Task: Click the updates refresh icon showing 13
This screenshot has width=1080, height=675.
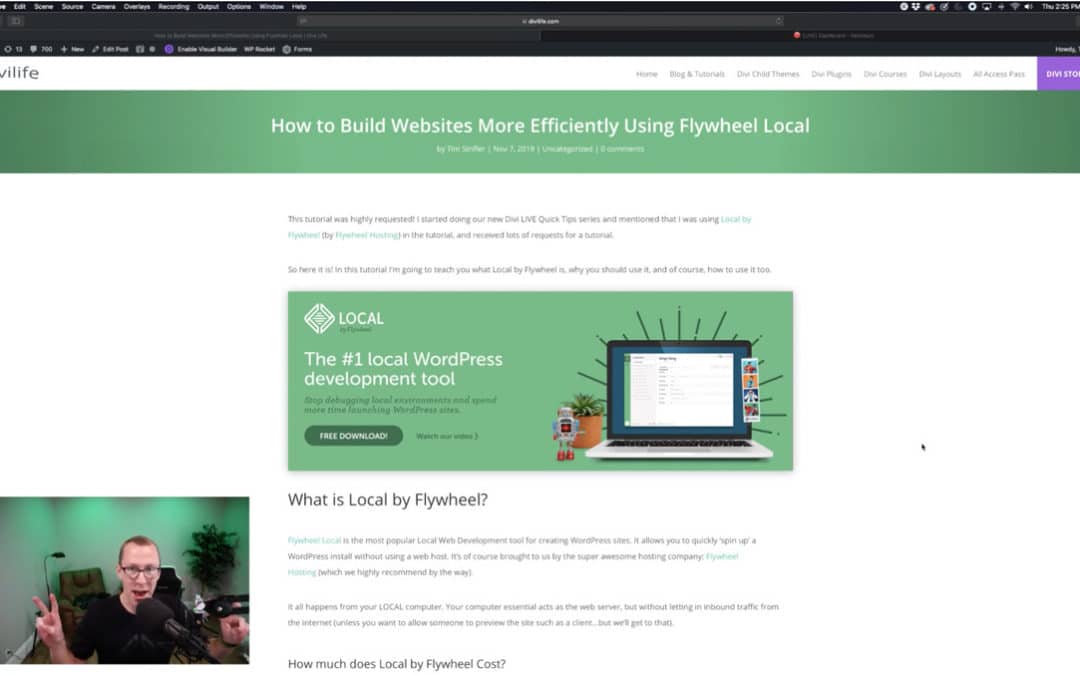Action: coord(12,47)
